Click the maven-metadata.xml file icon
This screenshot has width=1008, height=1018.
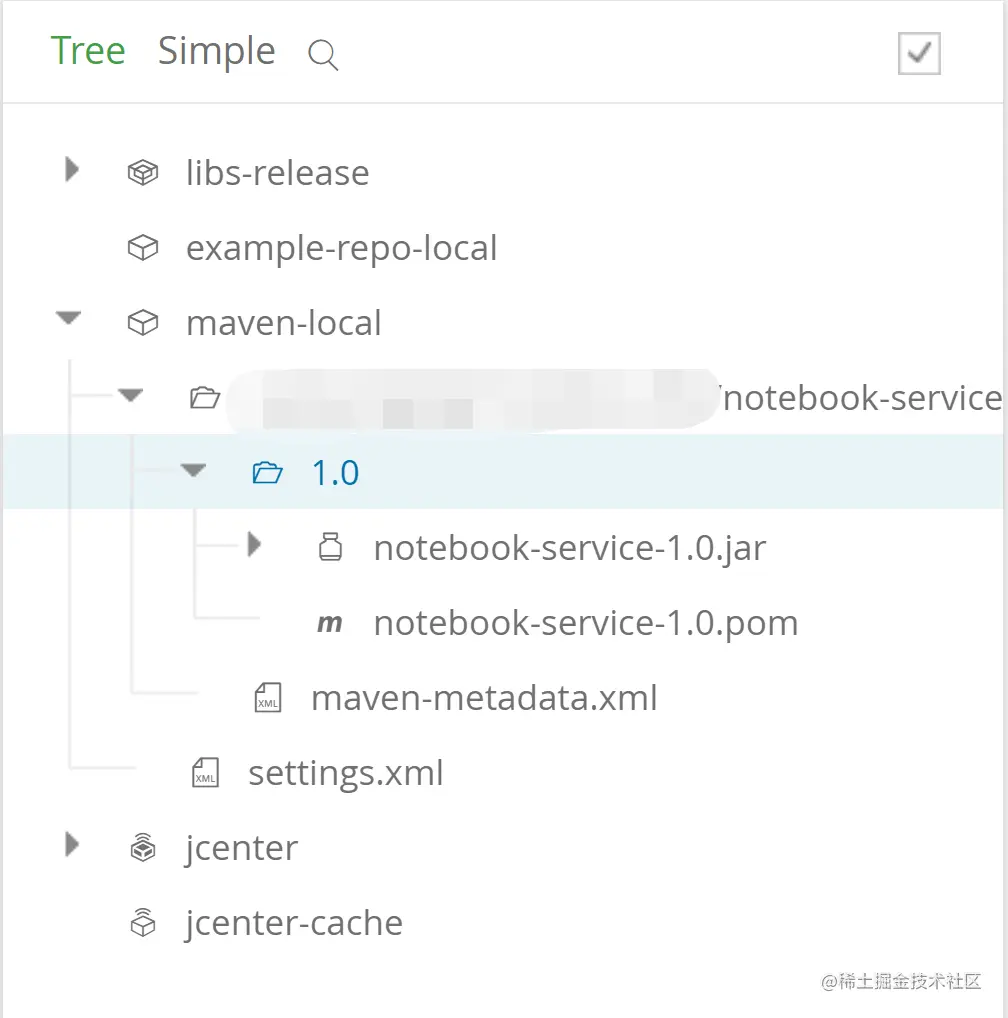(x=268, y=698)
